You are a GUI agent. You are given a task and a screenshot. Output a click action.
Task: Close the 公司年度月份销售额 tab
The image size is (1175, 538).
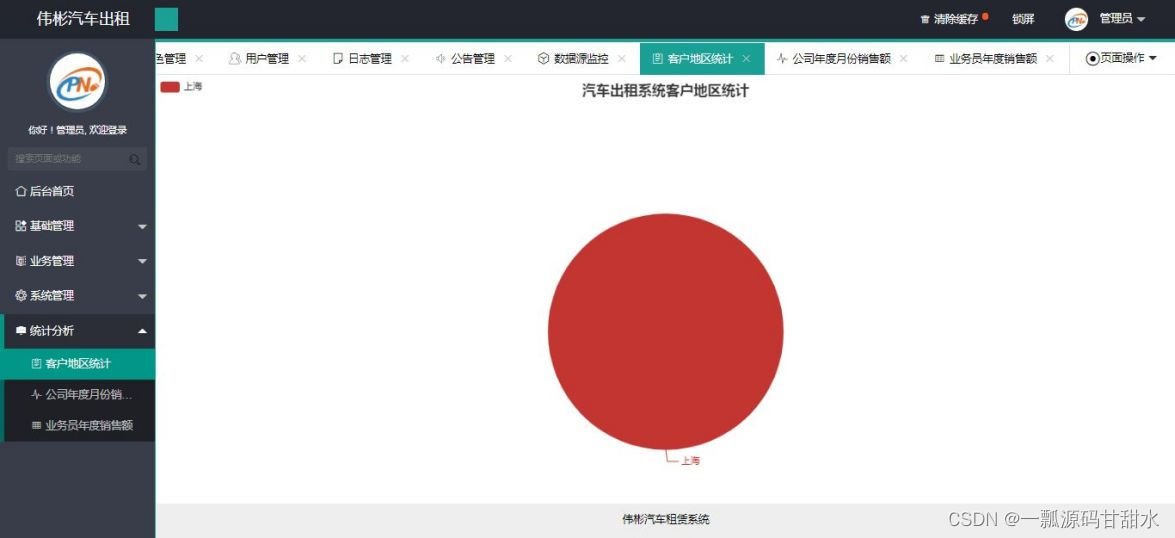[904, 58]
